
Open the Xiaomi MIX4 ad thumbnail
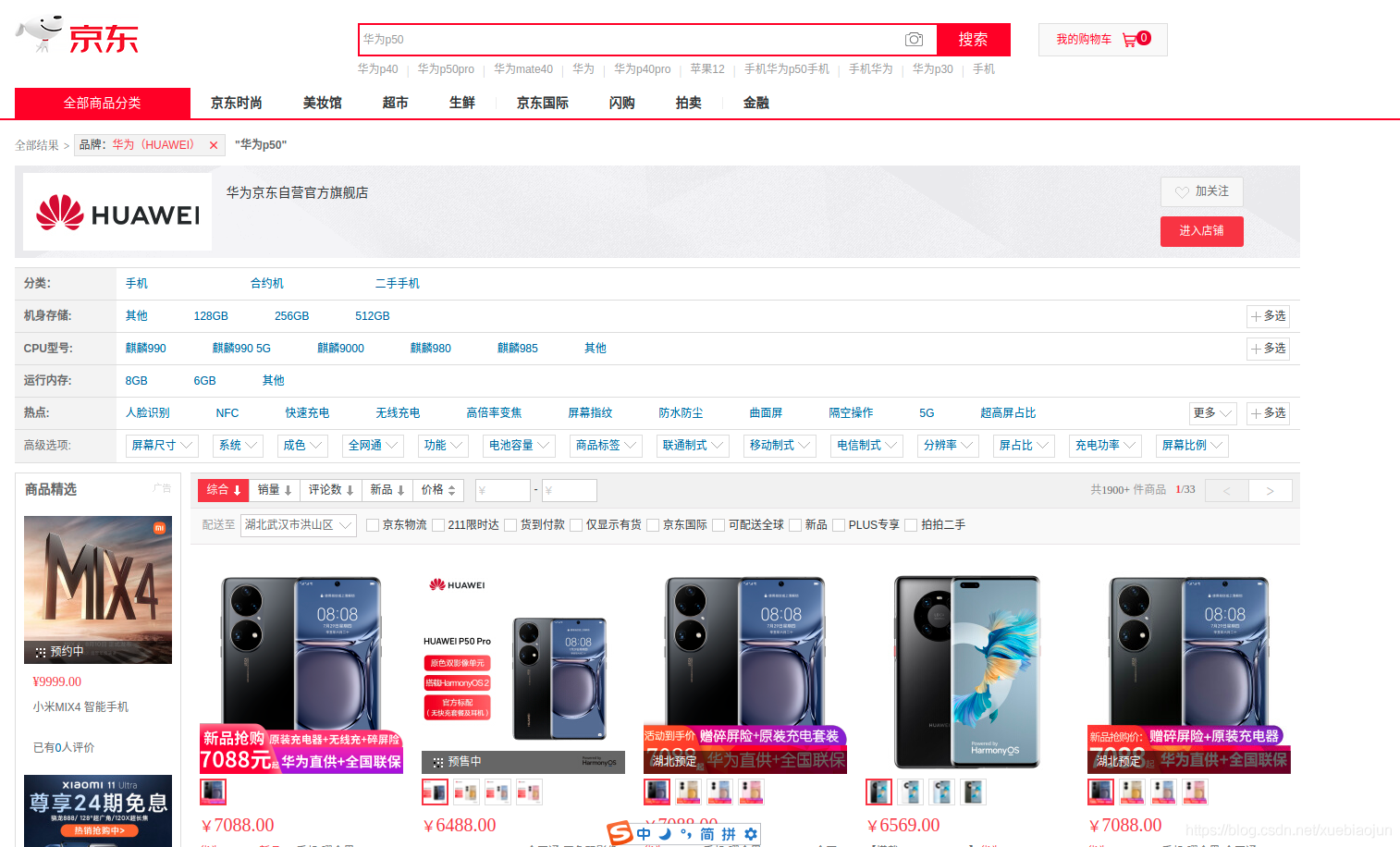point(98,590)
